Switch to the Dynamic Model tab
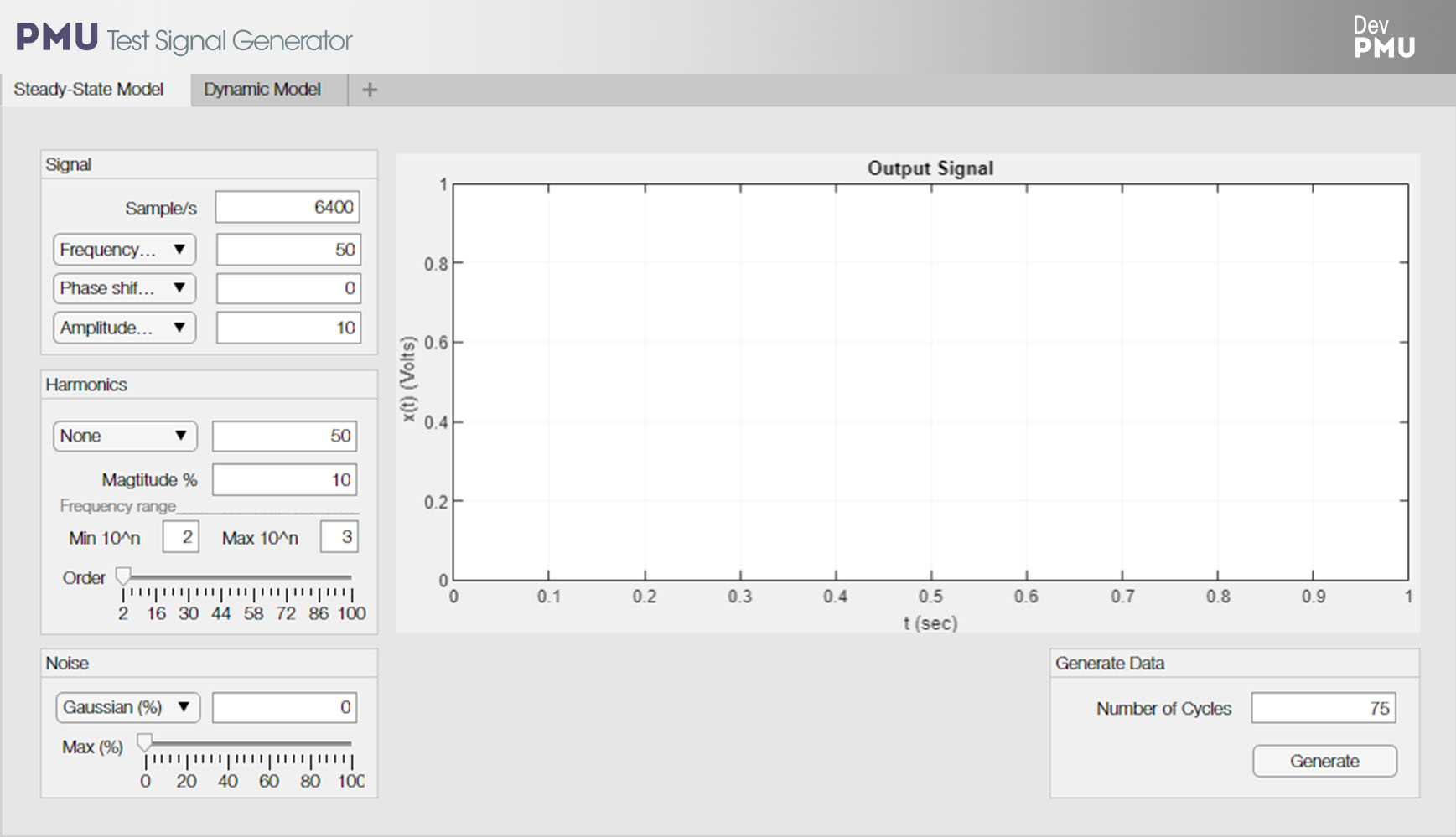This screenshot has width=1456, height=837. click(x=263, y=89)
